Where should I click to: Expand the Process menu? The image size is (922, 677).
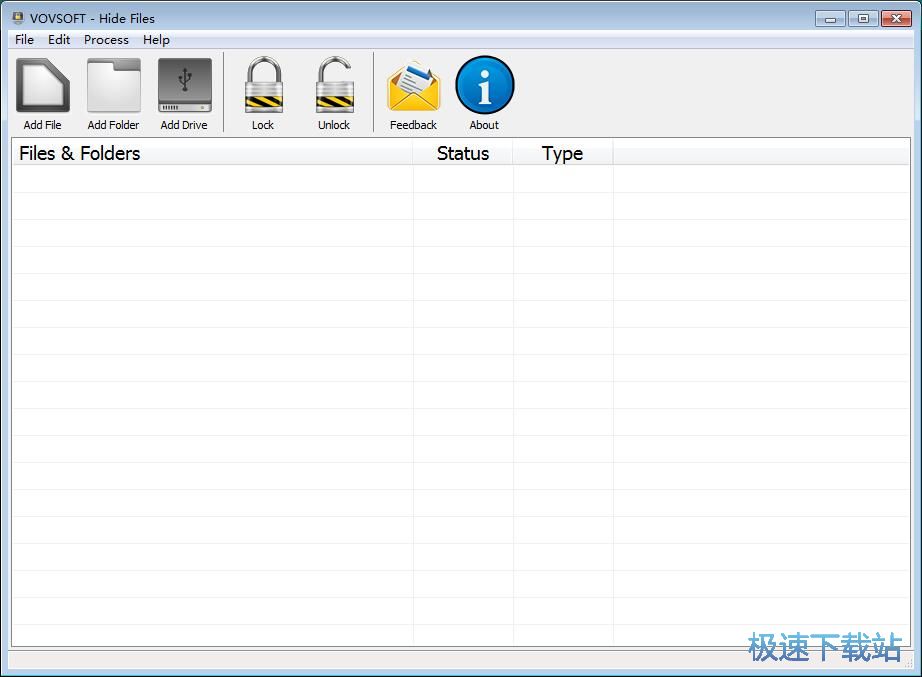(106, 40)
